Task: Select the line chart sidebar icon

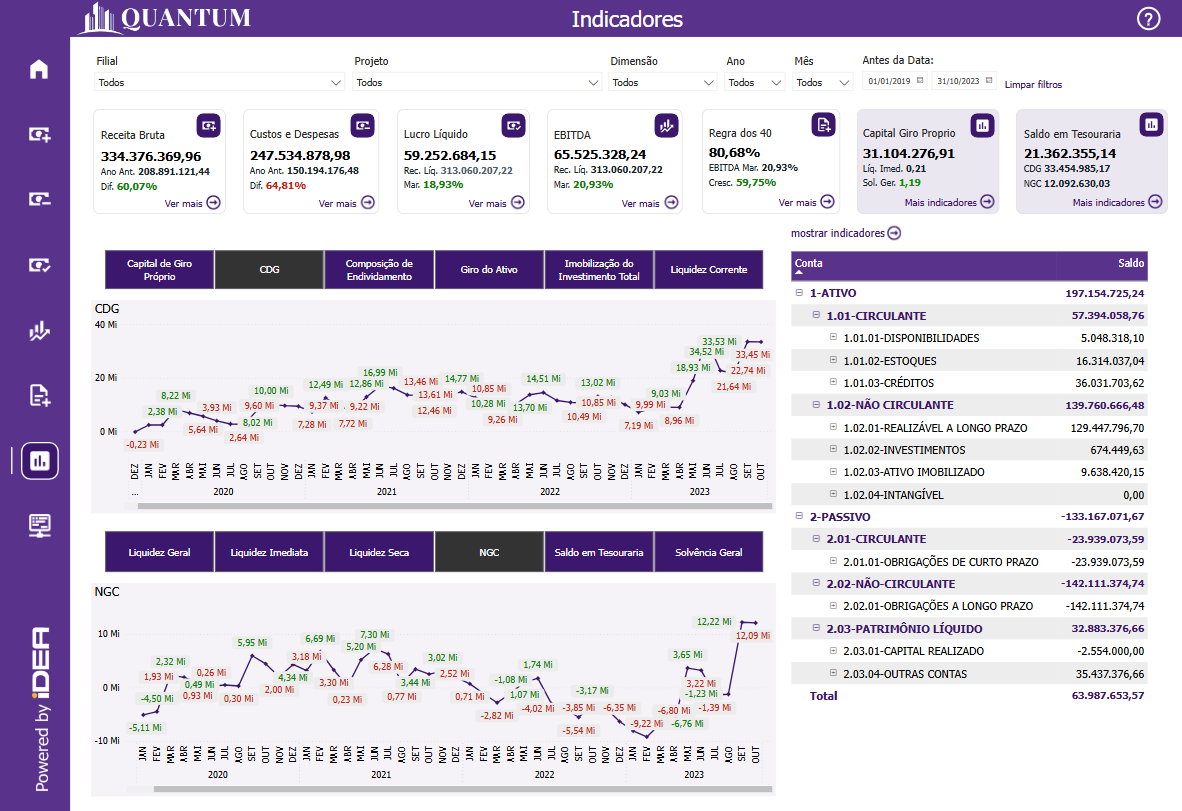Action: coord(39,331)
